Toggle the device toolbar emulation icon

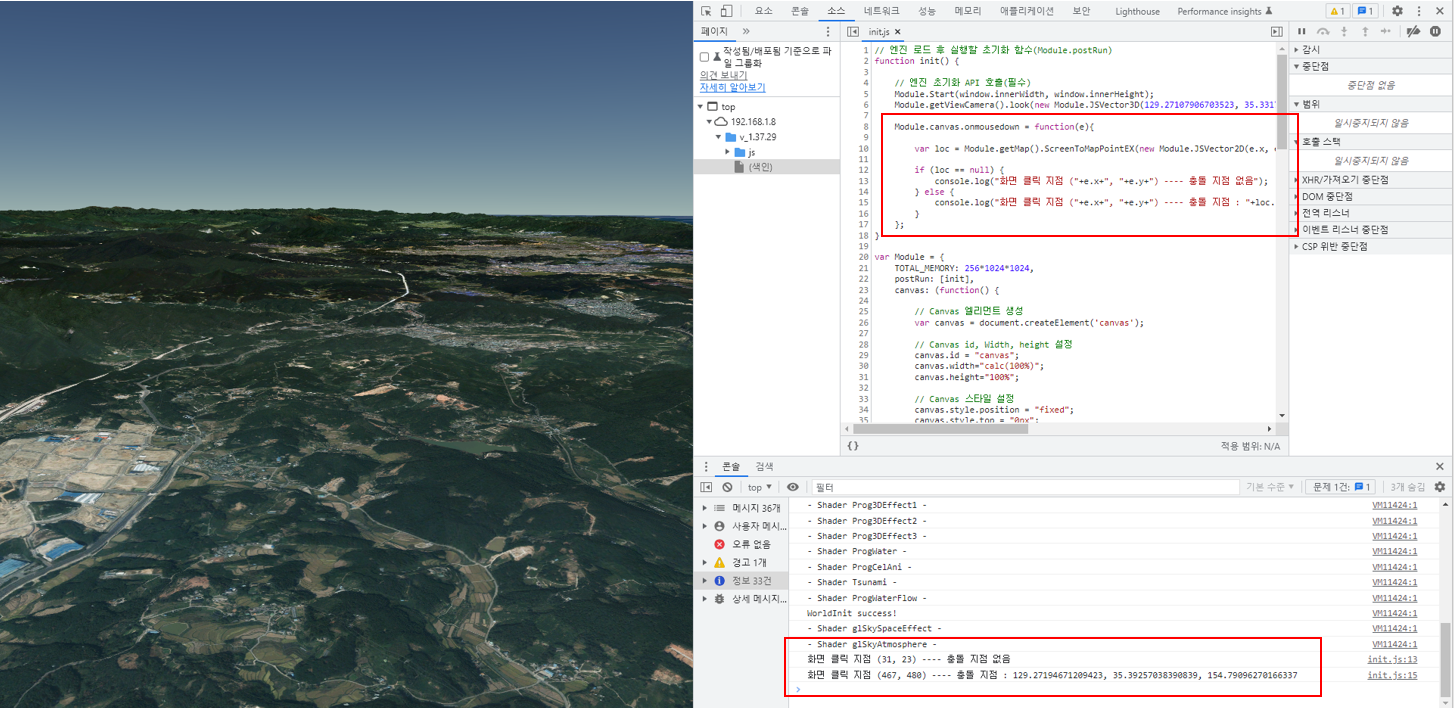tap(723, 9)
